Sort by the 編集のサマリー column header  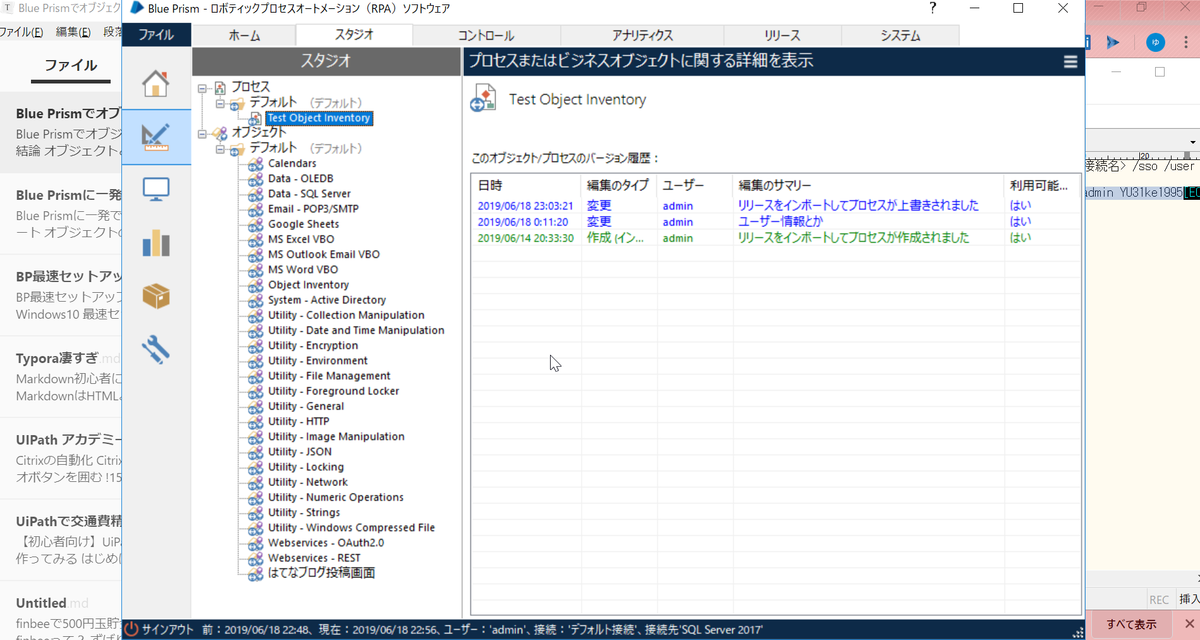click(868, 186)
